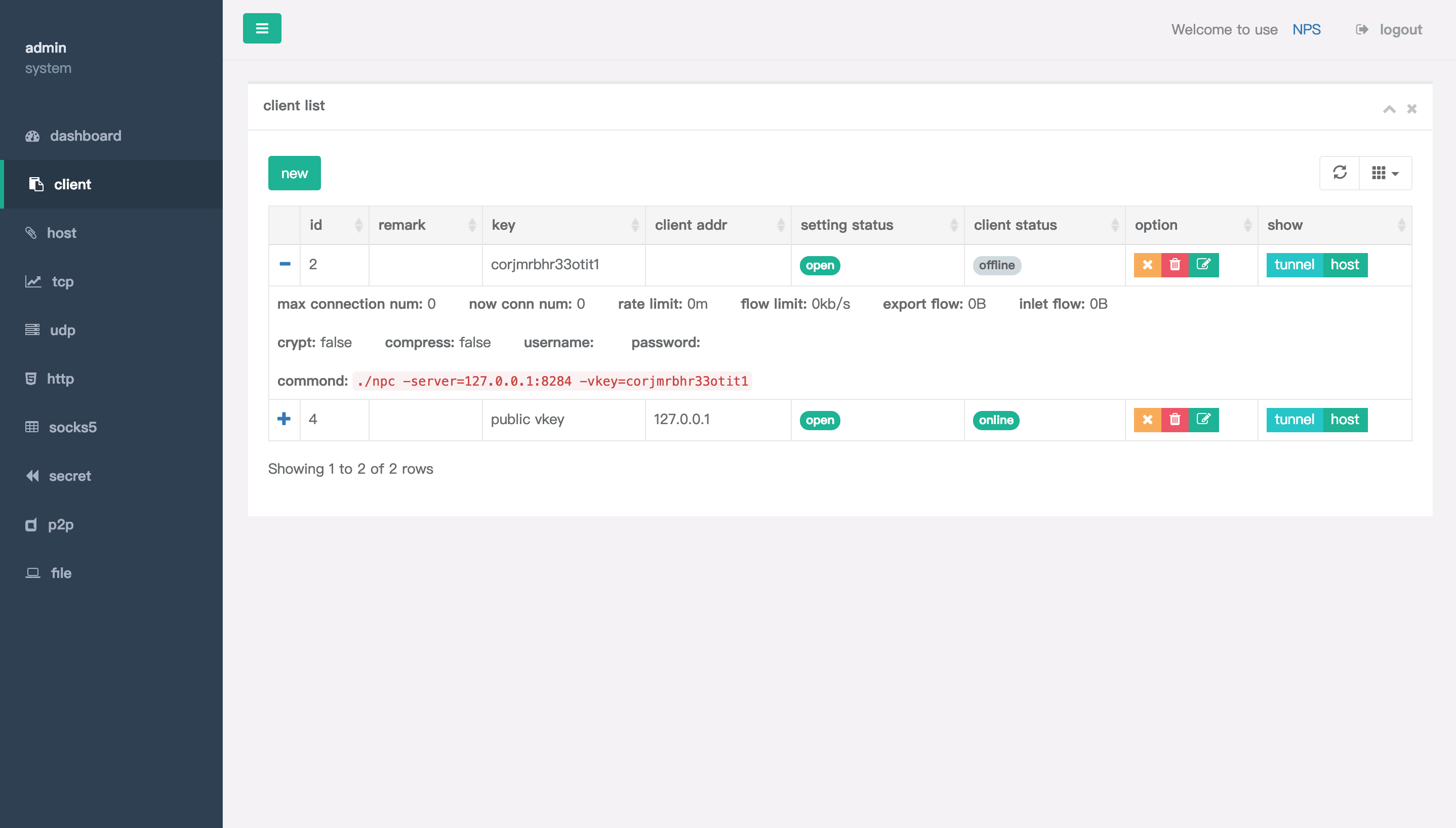This screenshot has height=828, width=1456.
Task: Open the host sidebar entry
Action: (111, 233)
